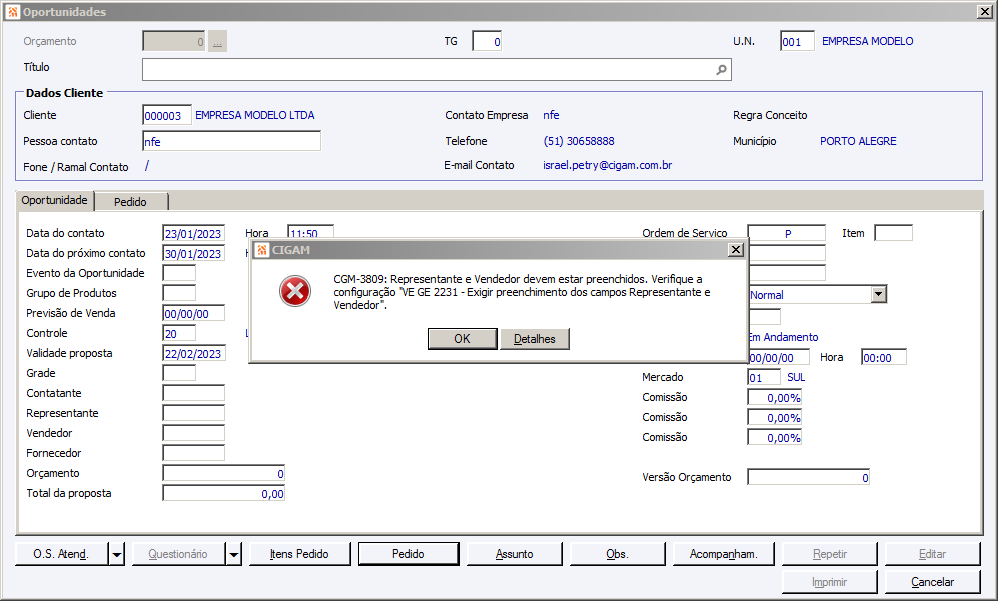Click the Cliente code field 000003
The height and width of the screenshot is (601, 998).
coord(167,115)
